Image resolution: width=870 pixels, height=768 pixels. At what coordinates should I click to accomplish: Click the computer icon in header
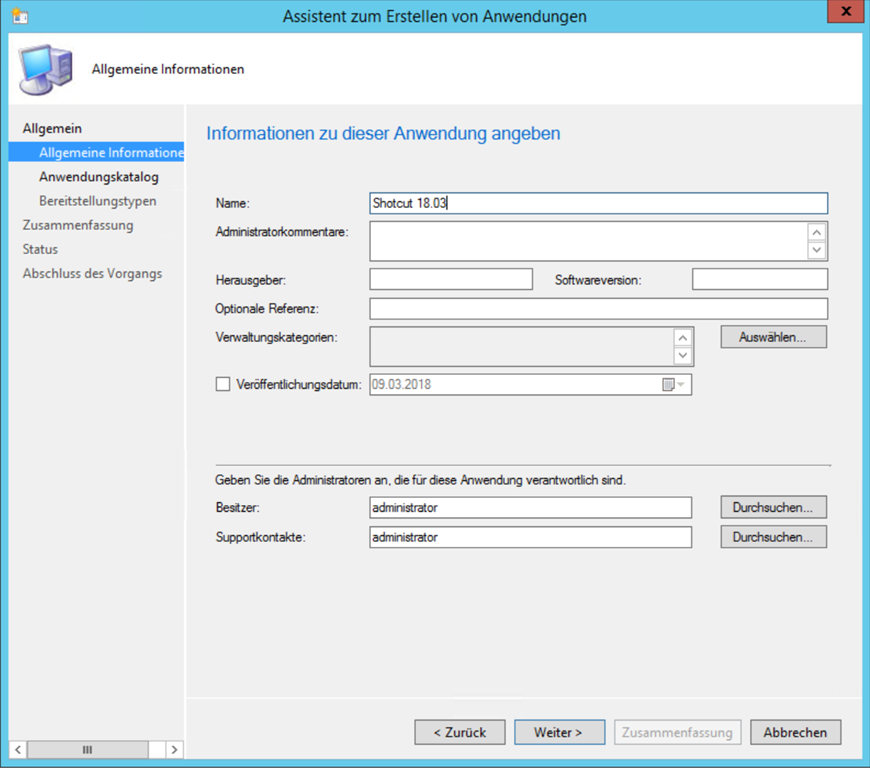[44, 68]
